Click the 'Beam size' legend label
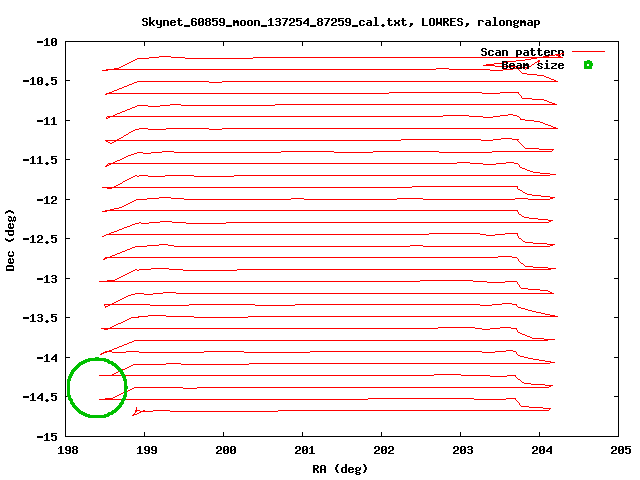The height and width of the screenshot is (480, 640). (x=533, y=65)
